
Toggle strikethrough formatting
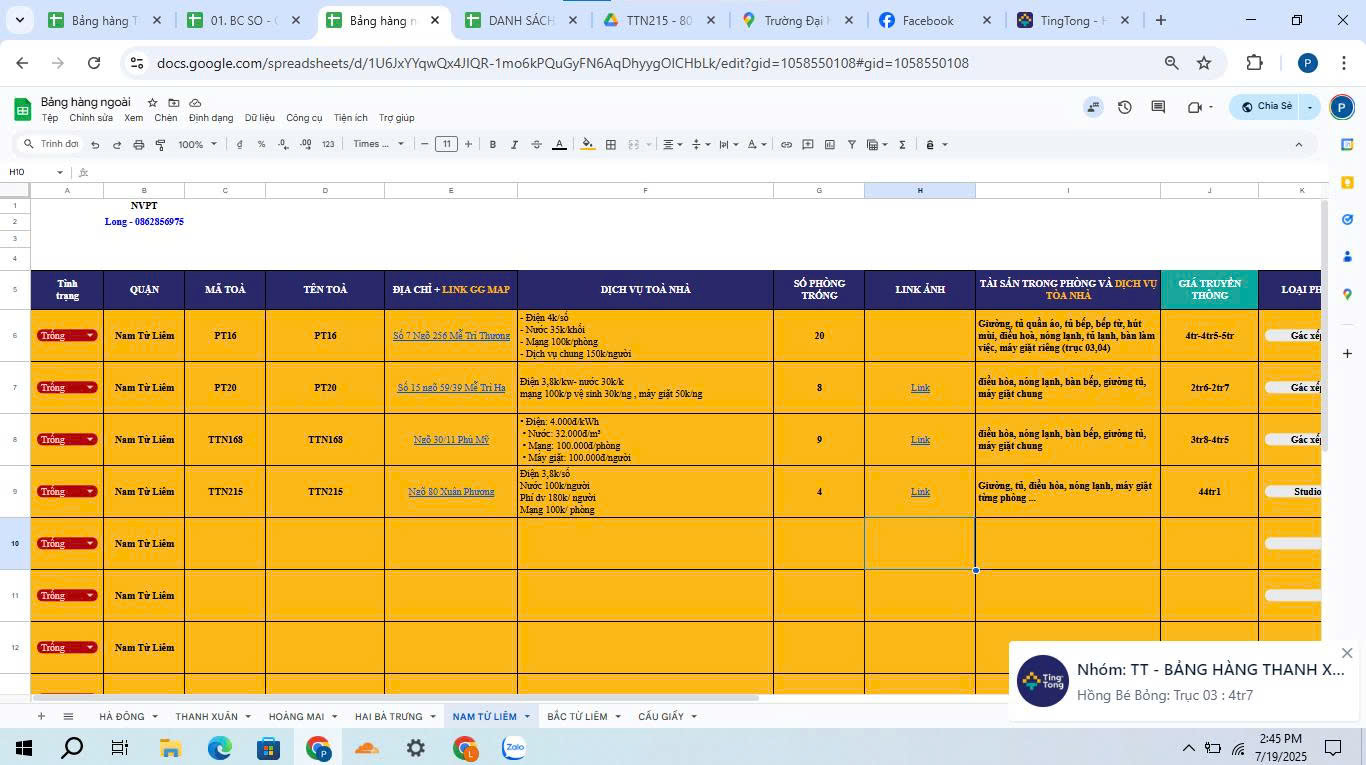tap(537, 145)
